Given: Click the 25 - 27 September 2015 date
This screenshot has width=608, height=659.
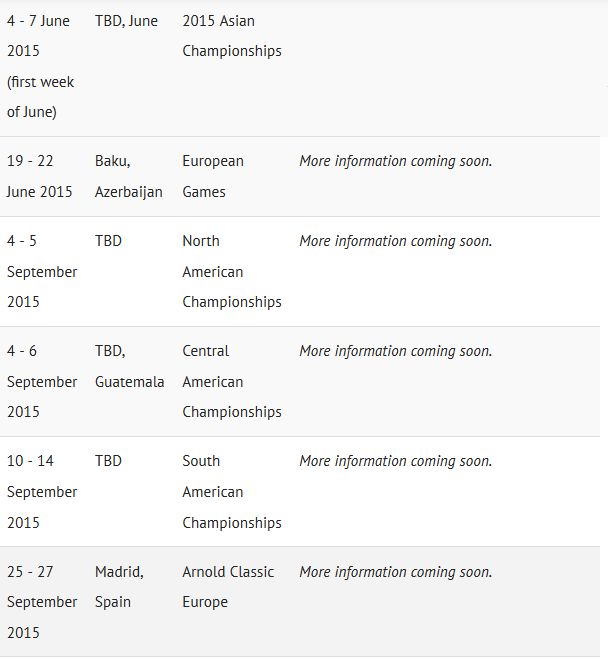Looking at the screenshot, I should [x=41, y=602].
